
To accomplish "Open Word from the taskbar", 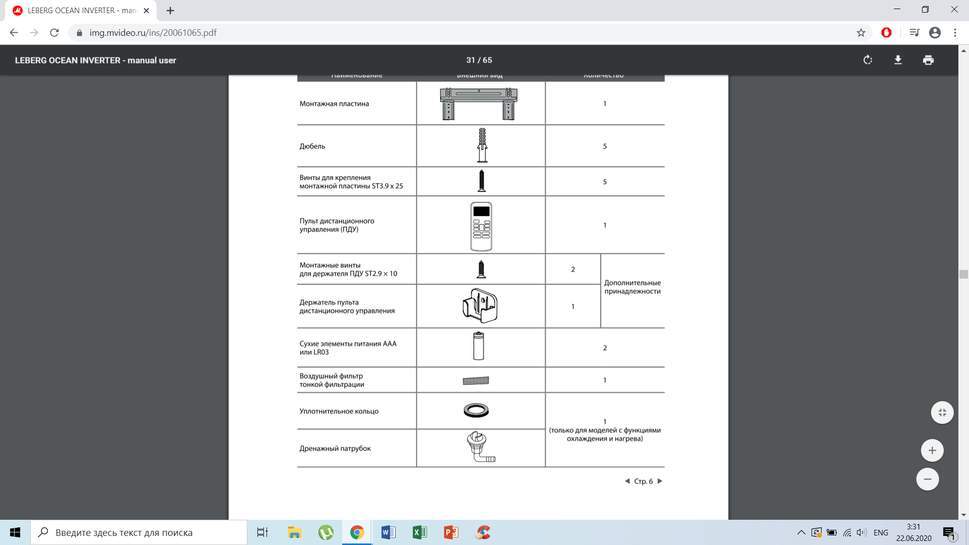I will coord(388,532).
